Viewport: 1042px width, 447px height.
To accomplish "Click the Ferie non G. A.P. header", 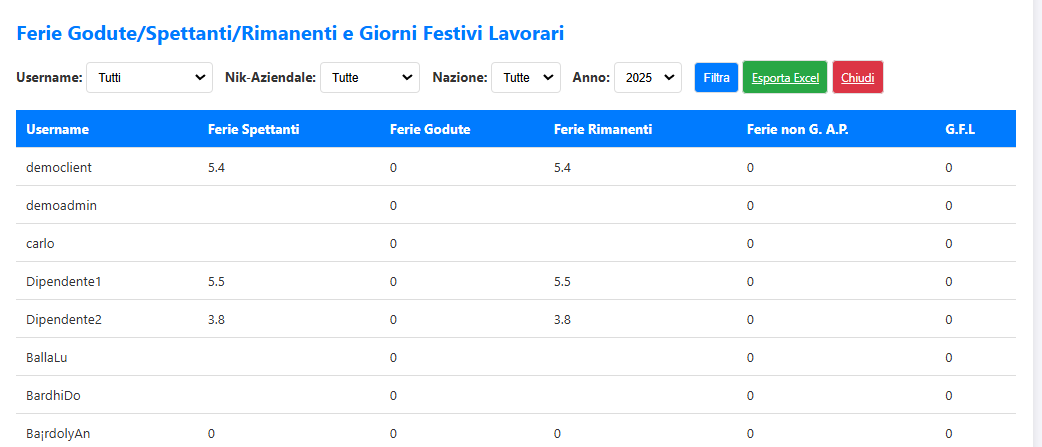I will point(797,129).
